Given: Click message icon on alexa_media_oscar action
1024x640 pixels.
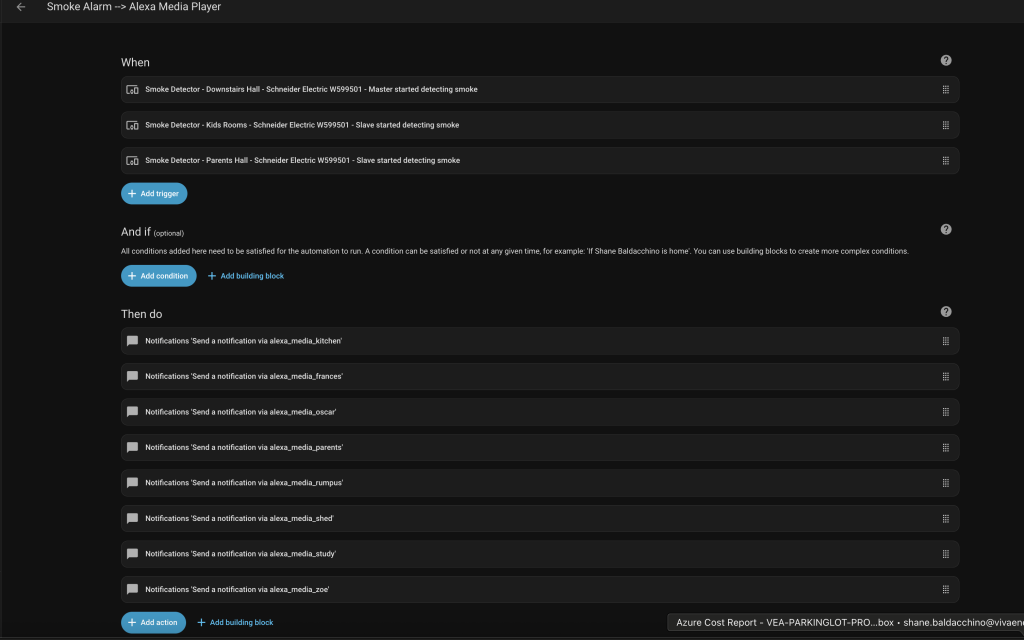Looking at the screenshot, I should [132, 412].
